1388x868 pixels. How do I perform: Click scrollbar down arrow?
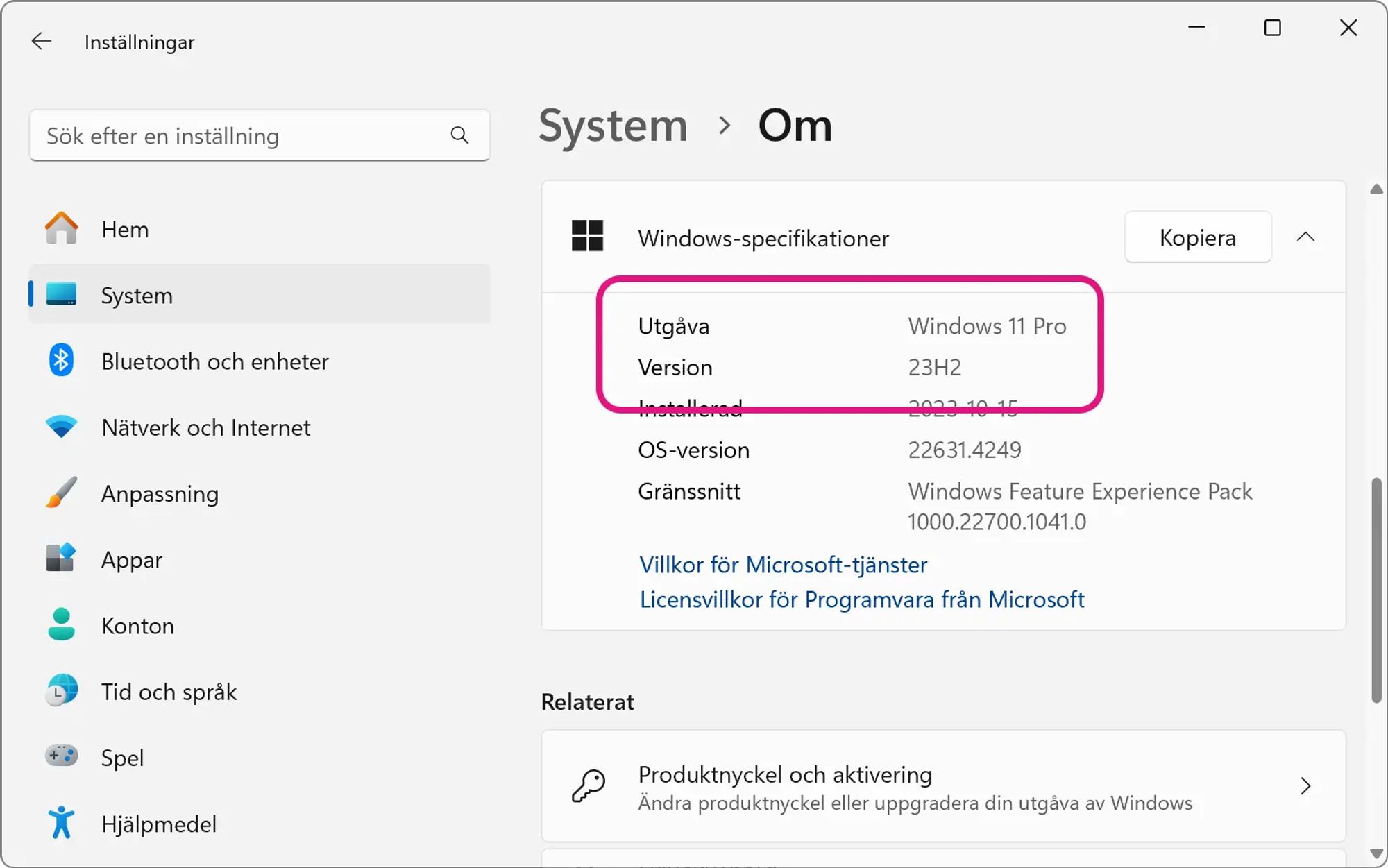pos(1376,853)
